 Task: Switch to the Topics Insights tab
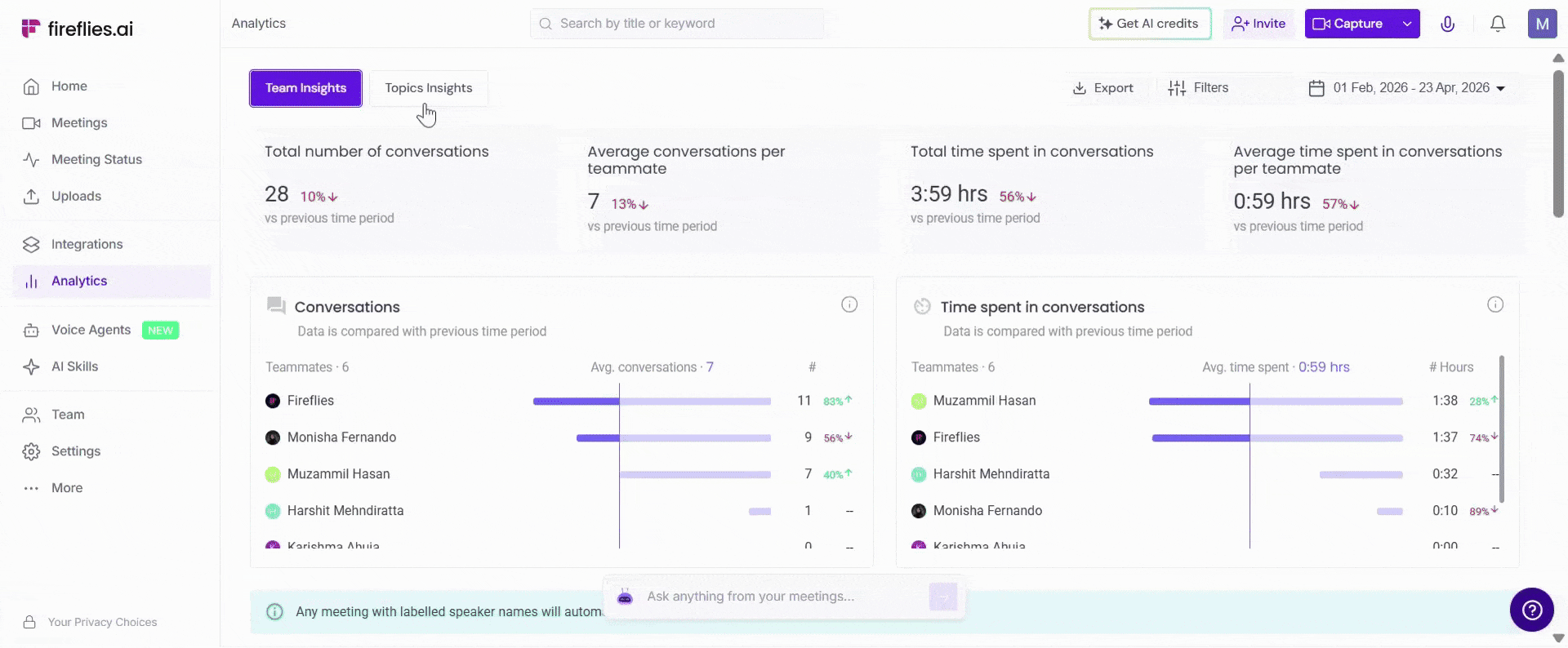click(428, 88)
